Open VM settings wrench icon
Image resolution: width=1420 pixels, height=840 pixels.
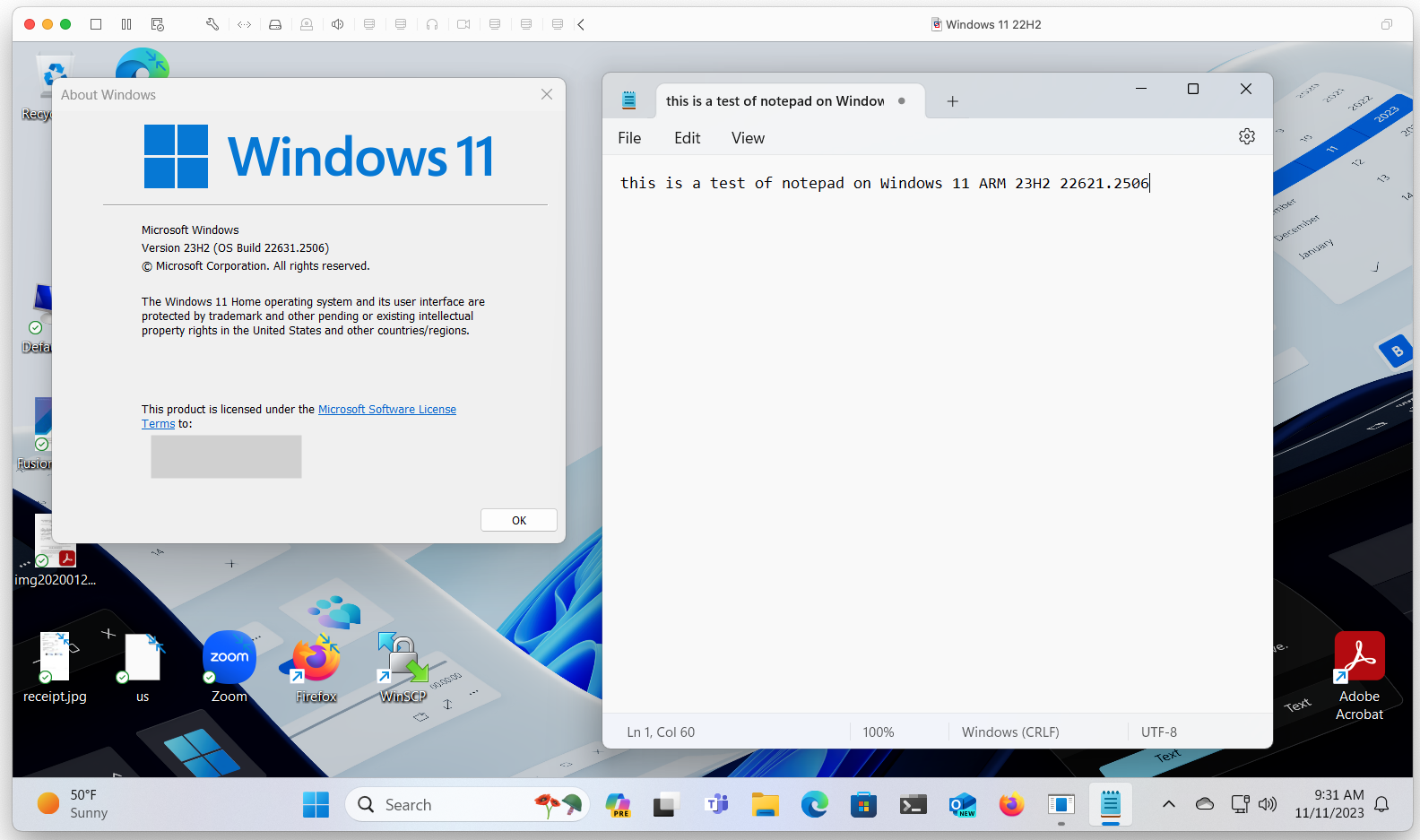coord(212,24)
